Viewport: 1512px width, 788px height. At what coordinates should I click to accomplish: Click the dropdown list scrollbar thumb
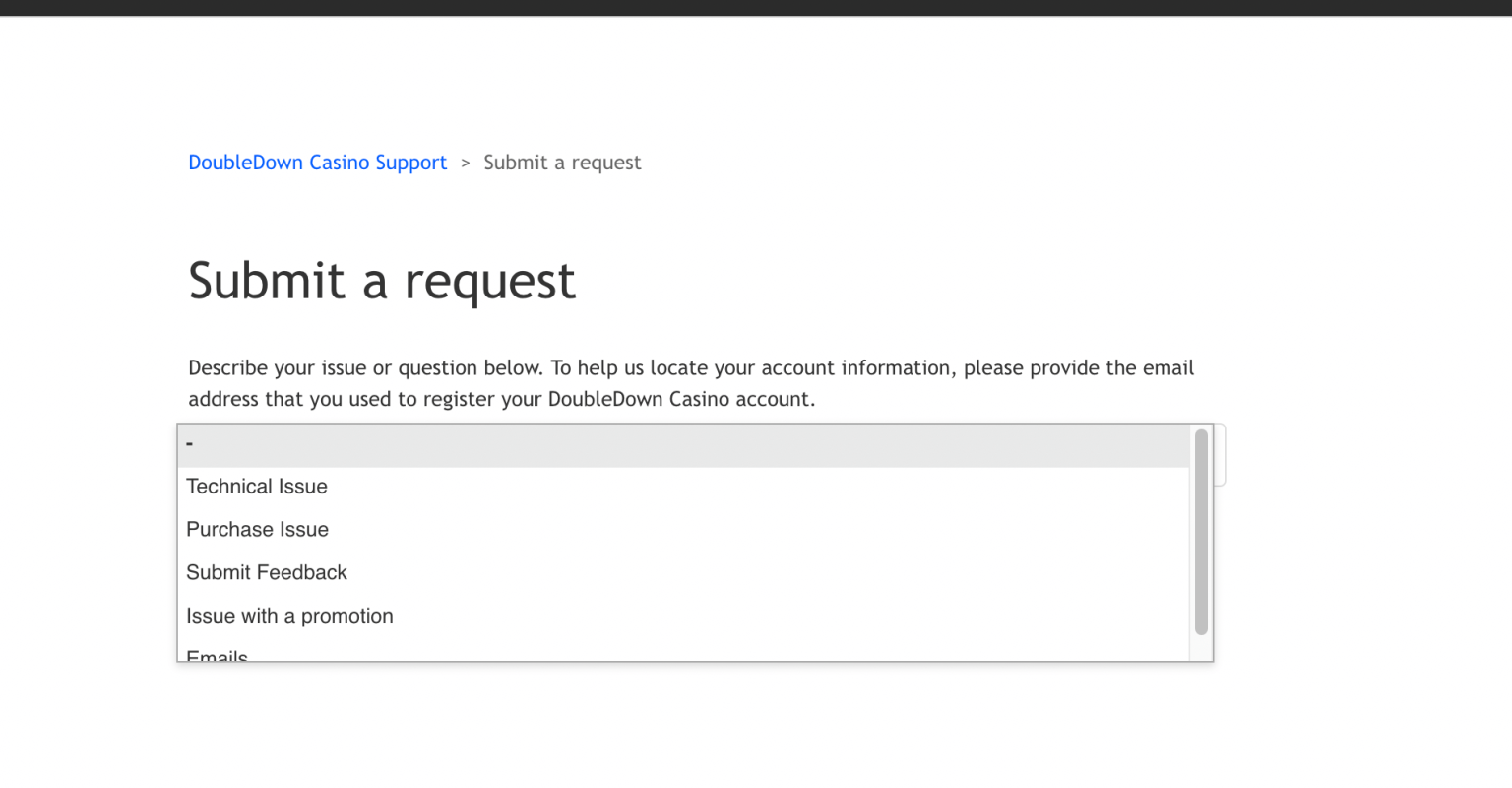tap(1201, 532)
